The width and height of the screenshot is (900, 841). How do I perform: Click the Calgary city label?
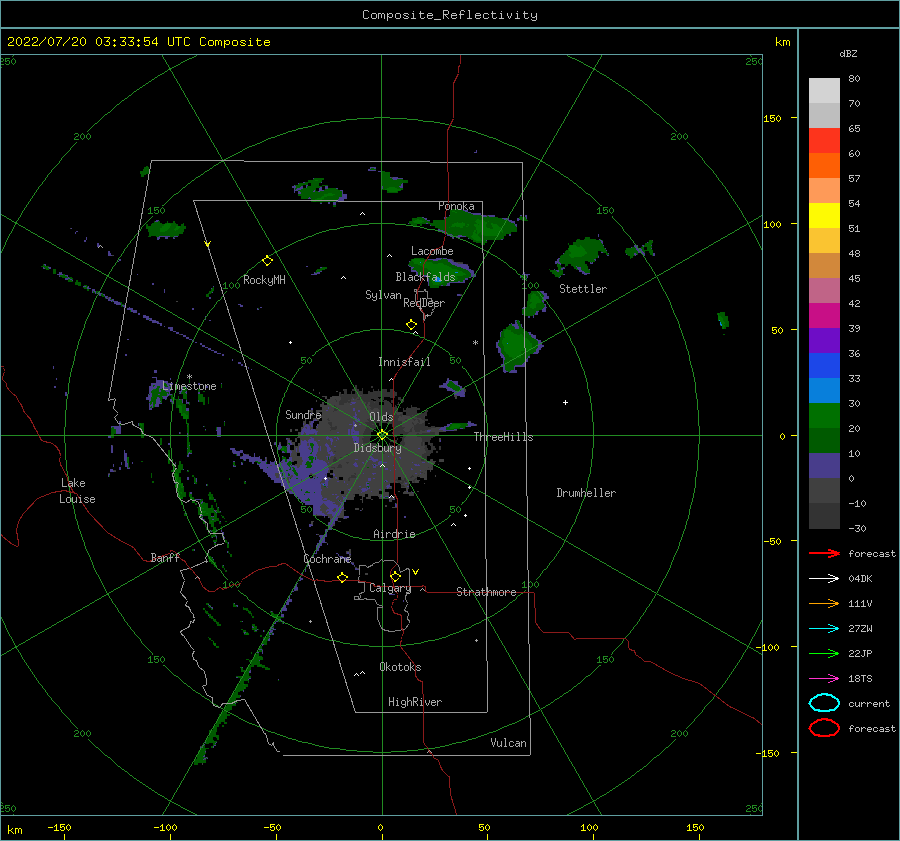click(x=390, y=588)
